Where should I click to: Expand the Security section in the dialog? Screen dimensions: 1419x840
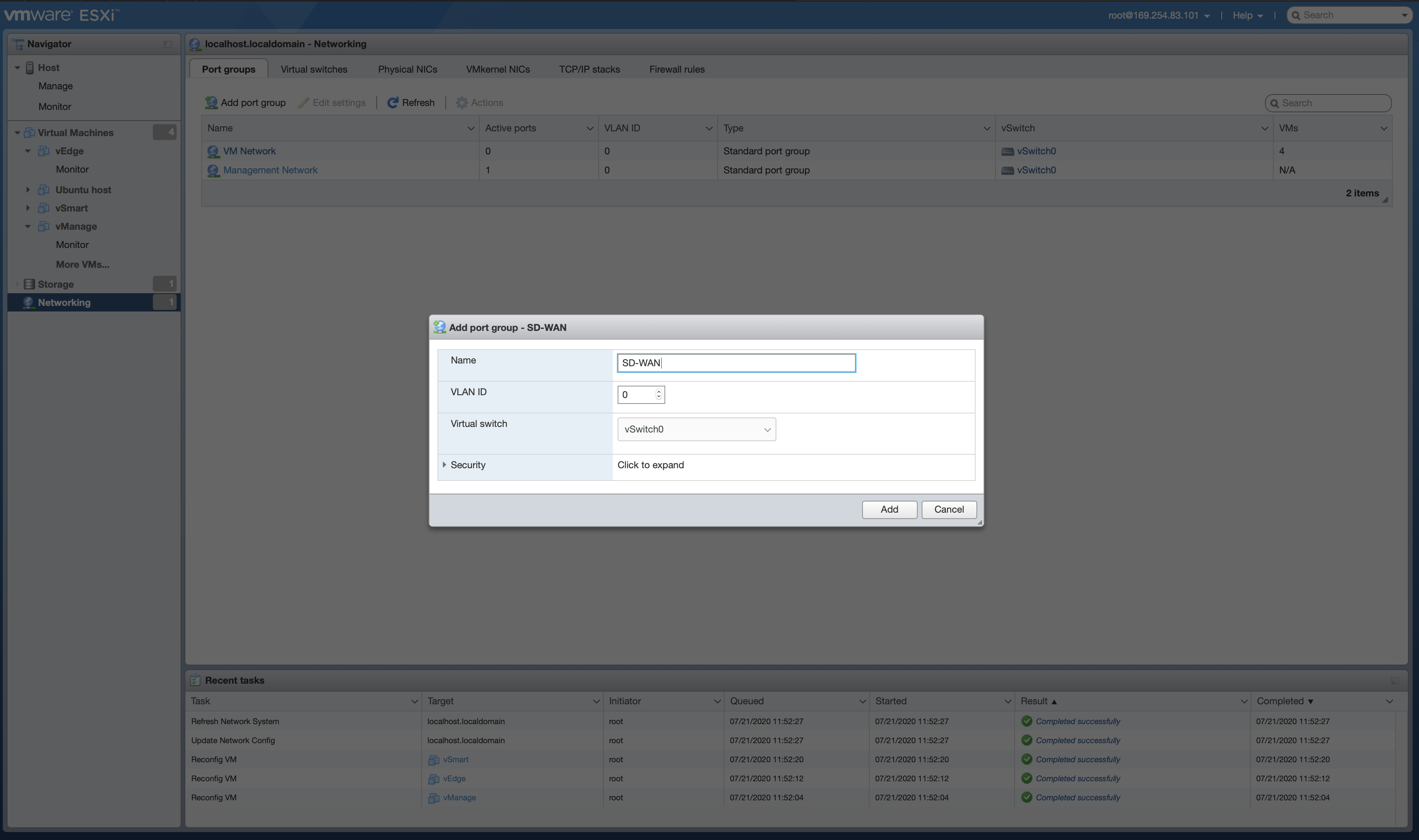[445, 465]
